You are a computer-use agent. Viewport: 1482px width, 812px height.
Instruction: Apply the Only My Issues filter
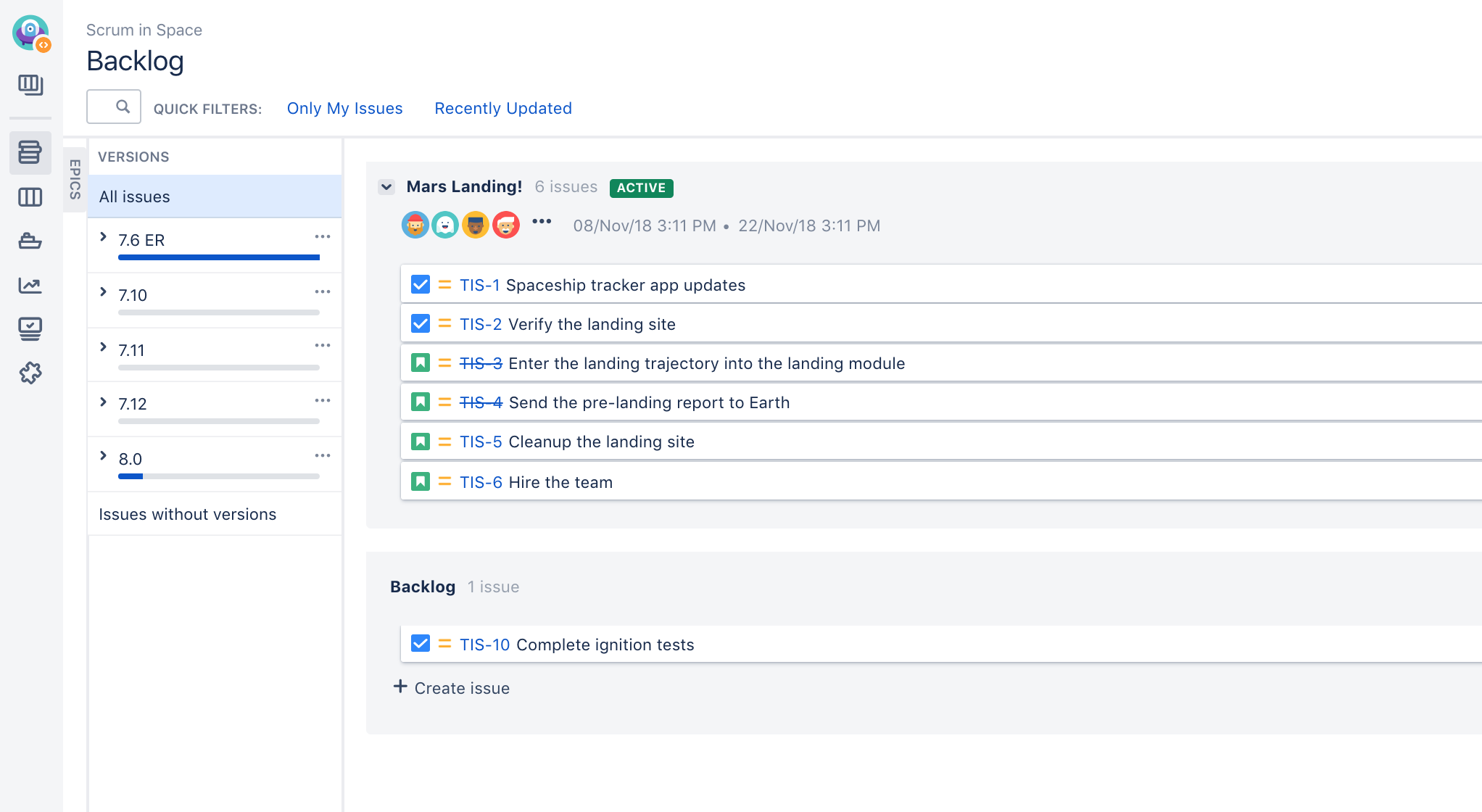coord(344,108)
